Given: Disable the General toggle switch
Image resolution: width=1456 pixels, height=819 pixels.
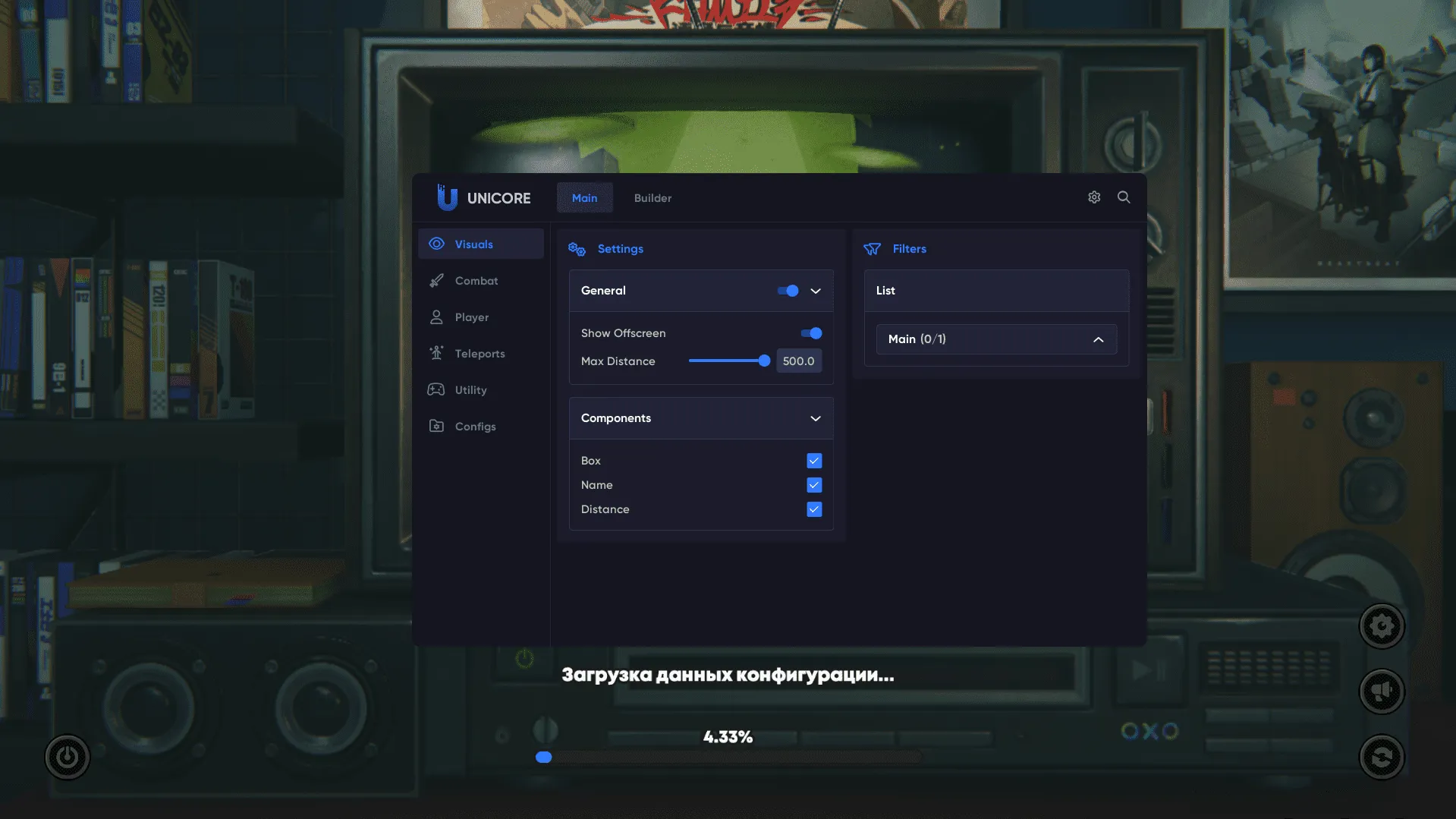Looking at the screenshot, I should tap(788, 291).
